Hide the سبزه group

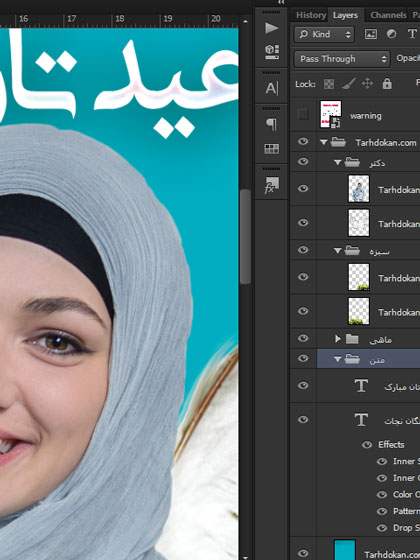[x=303, y=249]
